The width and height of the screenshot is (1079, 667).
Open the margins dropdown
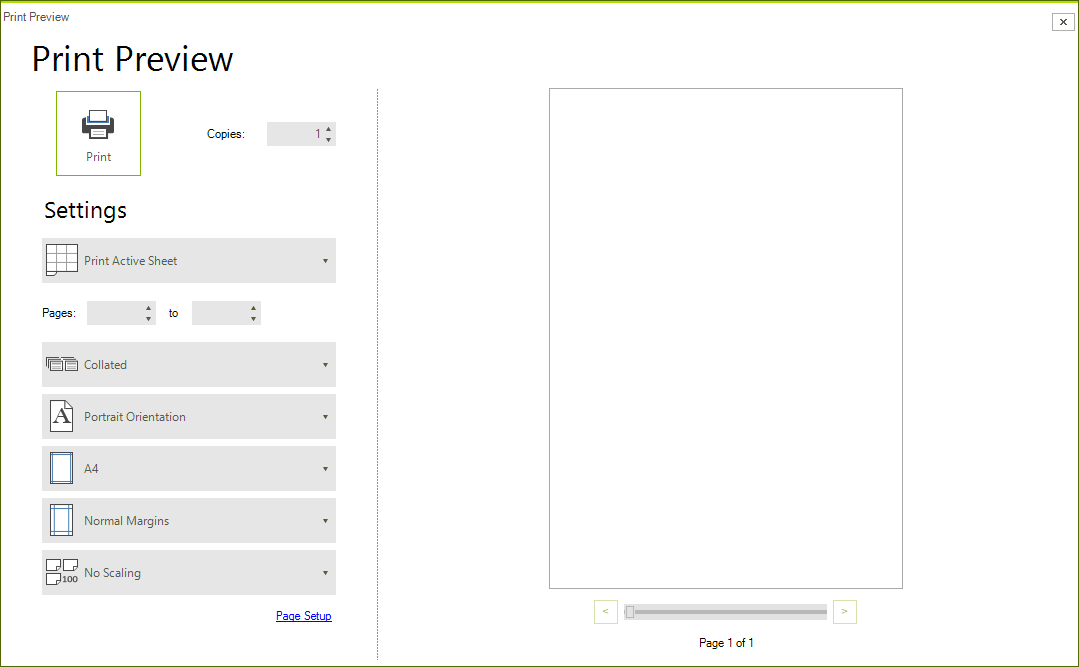point(324,520)
